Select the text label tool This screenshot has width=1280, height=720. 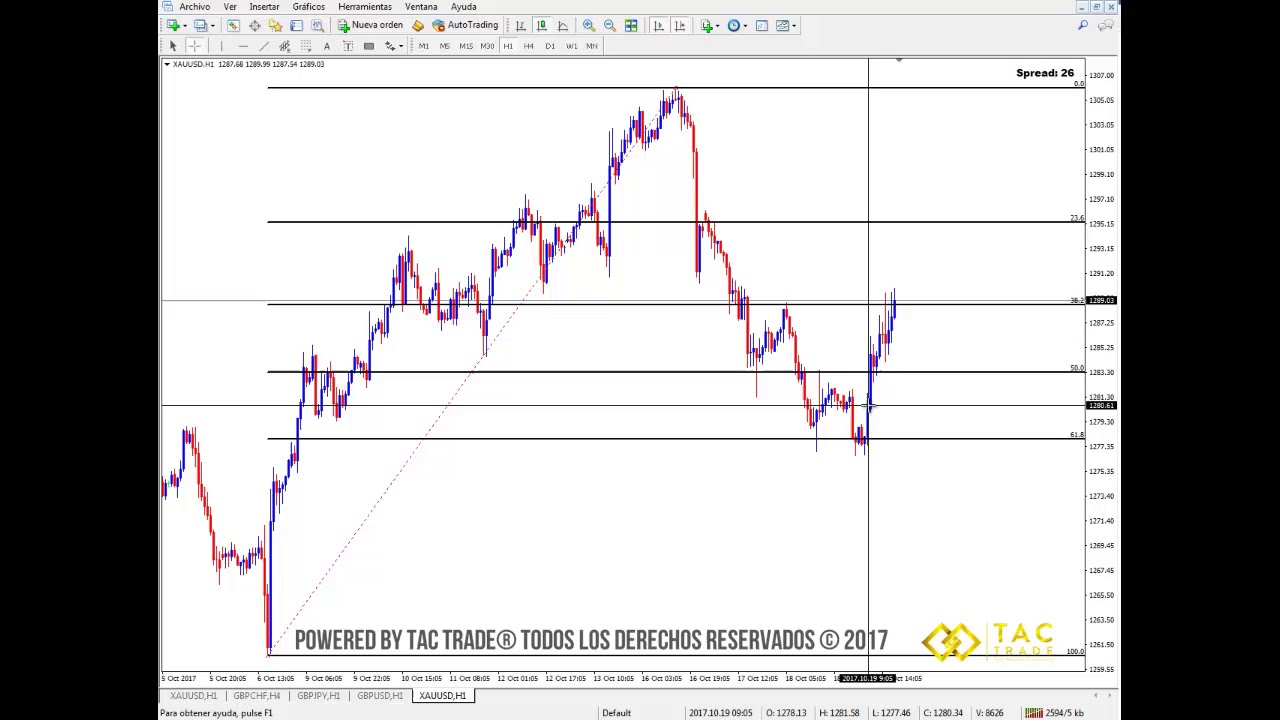348,46
